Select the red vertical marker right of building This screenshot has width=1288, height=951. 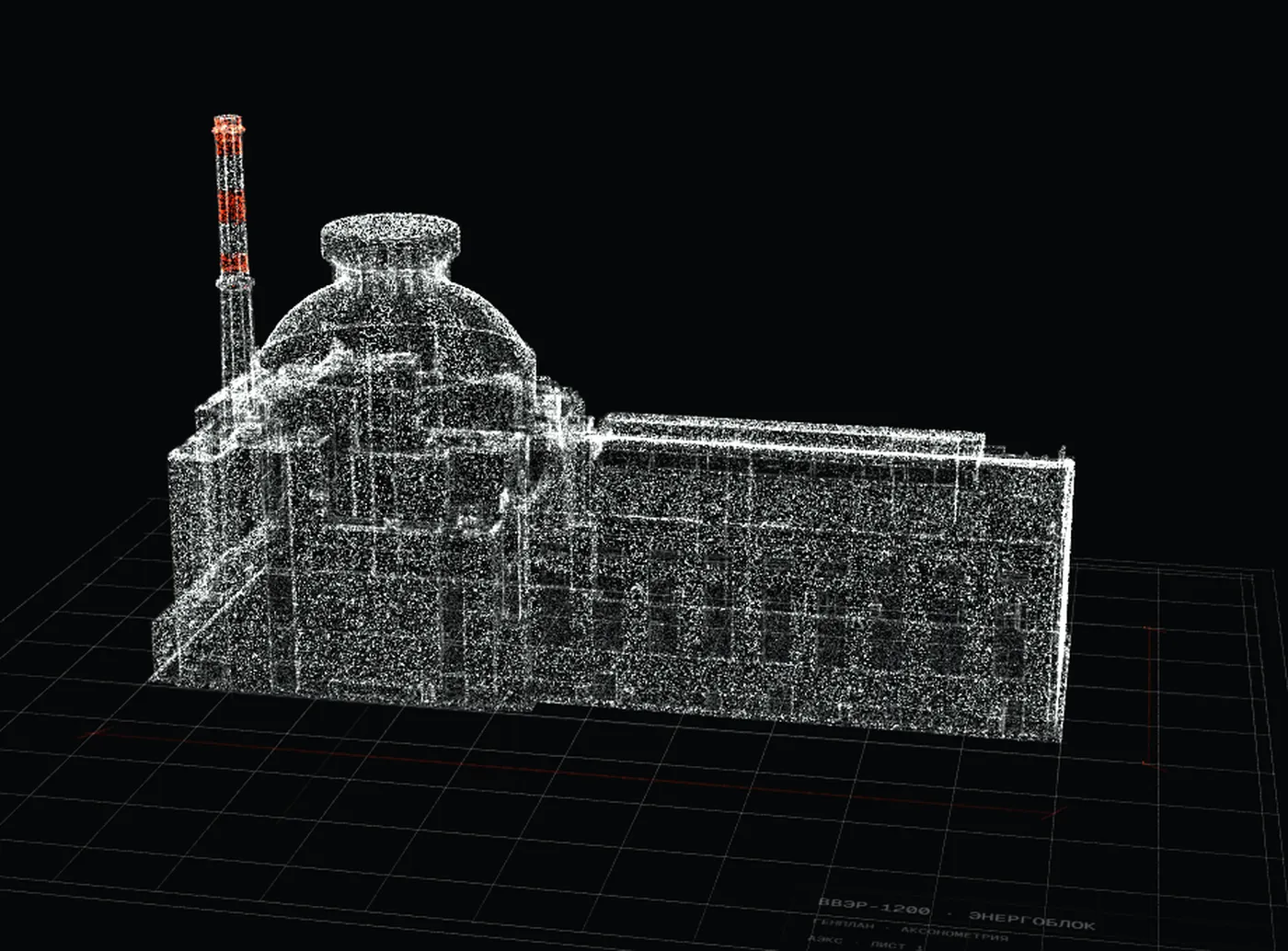(1150, 694)
